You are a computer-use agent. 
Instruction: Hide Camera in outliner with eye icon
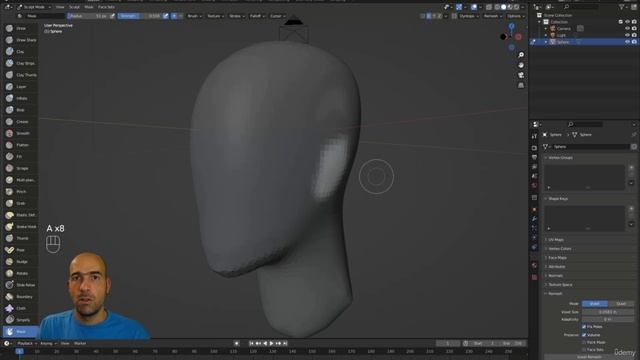[627, 29]
